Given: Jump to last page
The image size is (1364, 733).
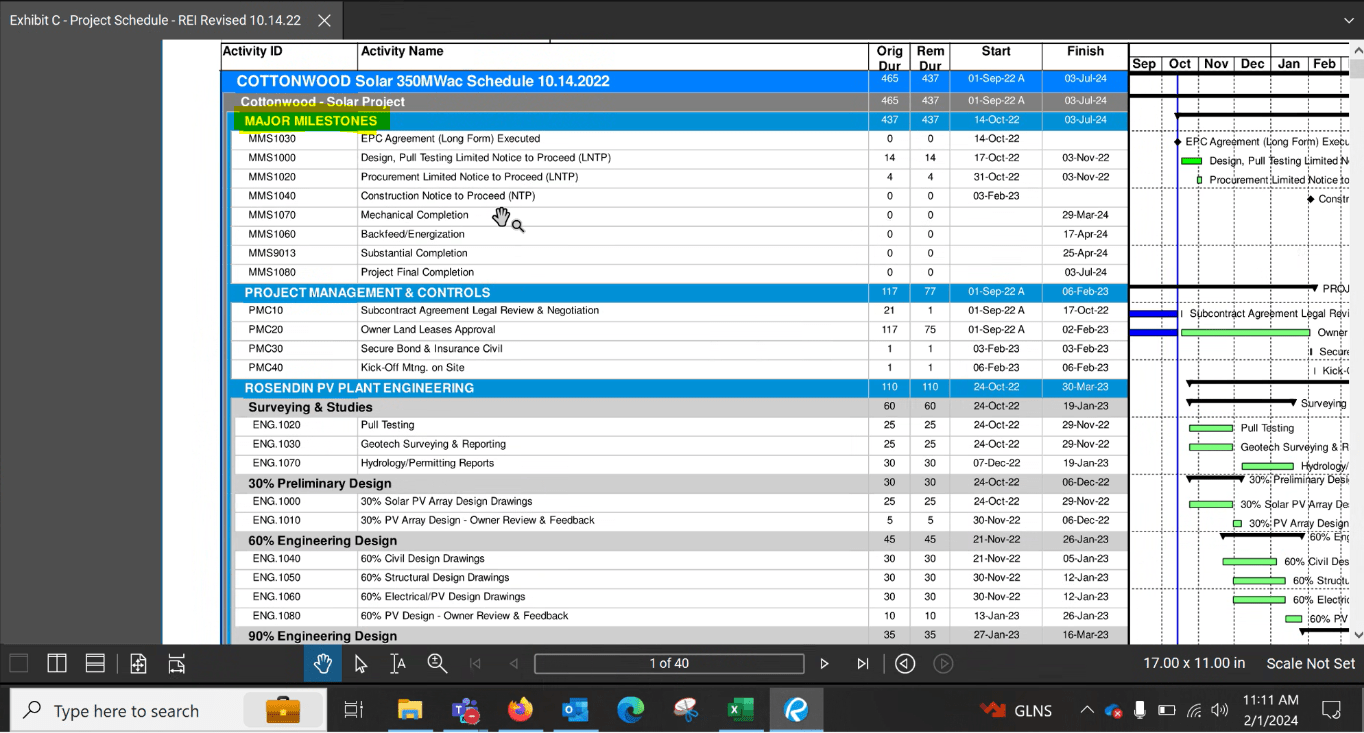Looking at the screenshot, I should (x=863, y=664).
